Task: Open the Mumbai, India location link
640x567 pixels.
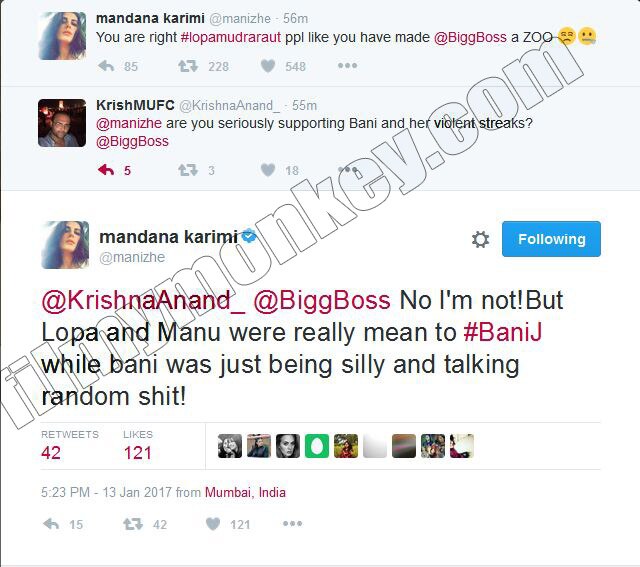Action: (245, 492)
